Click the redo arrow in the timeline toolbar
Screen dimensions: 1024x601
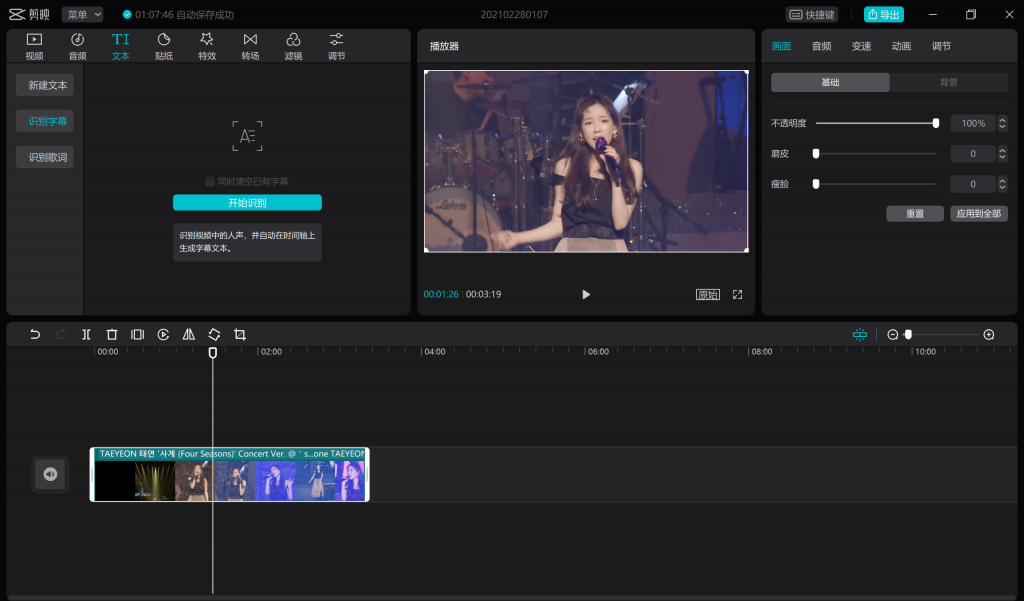coord(61,334)
